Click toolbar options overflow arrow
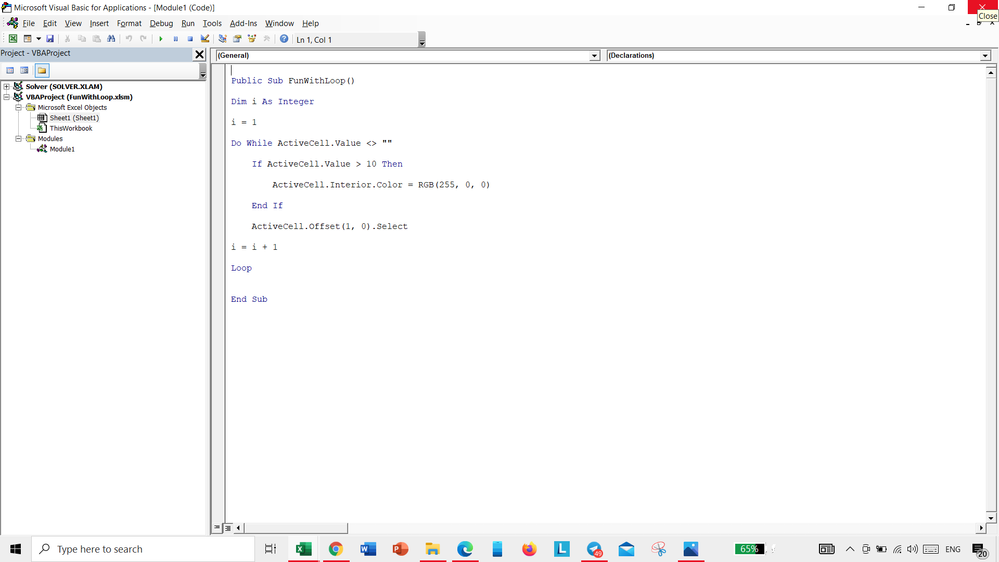Screen dimensions: 999x562 422,40
